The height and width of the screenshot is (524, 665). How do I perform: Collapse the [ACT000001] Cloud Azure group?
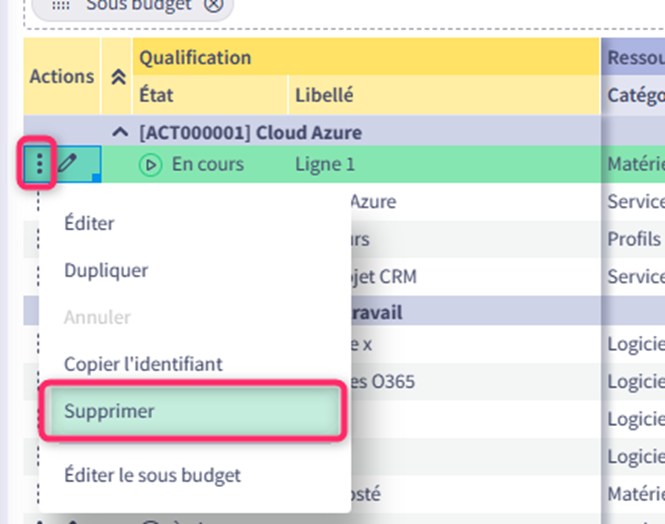(120, 132)
